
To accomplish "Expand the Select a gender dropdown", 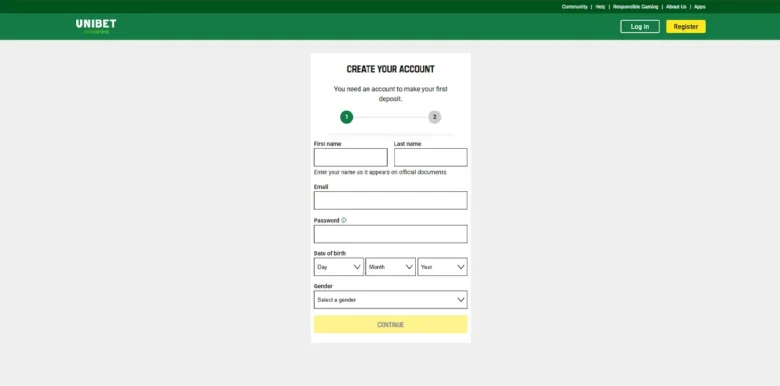I will (x=390, y=299).
